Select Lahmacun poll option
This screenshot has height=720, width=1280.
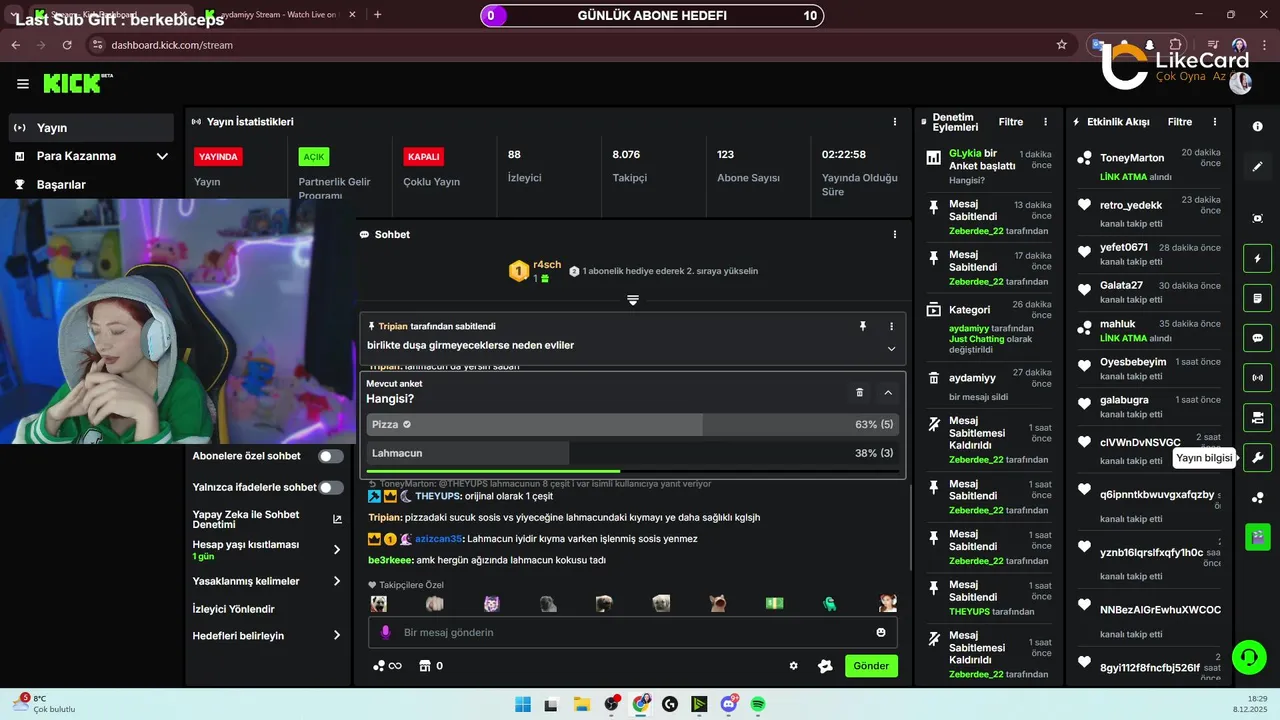pyautogui.click(x=632, y=453)
